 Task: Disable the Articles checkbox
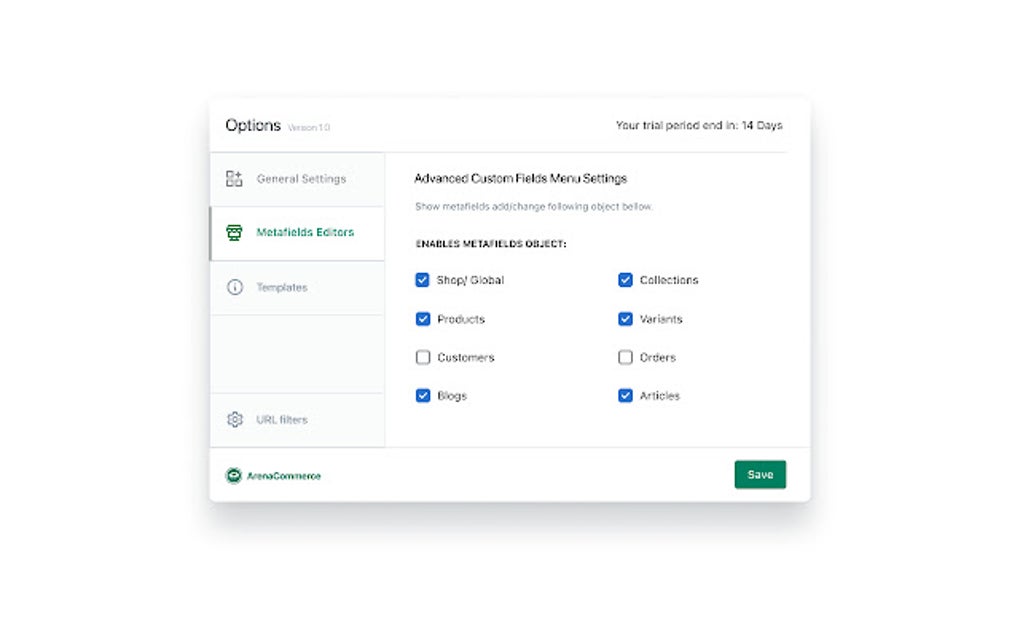pyautogui.click(x=625, y=396)
